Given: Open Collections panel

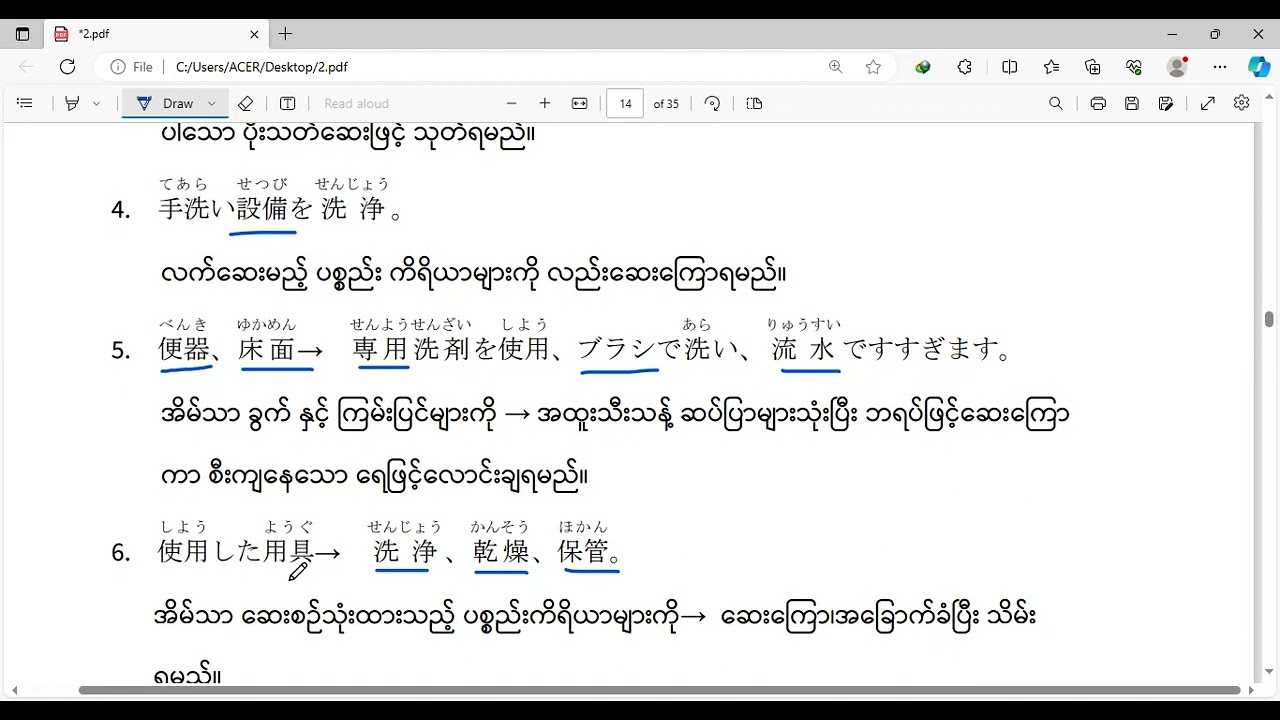Looking at the screenshot, I should tap(1092, 67).
